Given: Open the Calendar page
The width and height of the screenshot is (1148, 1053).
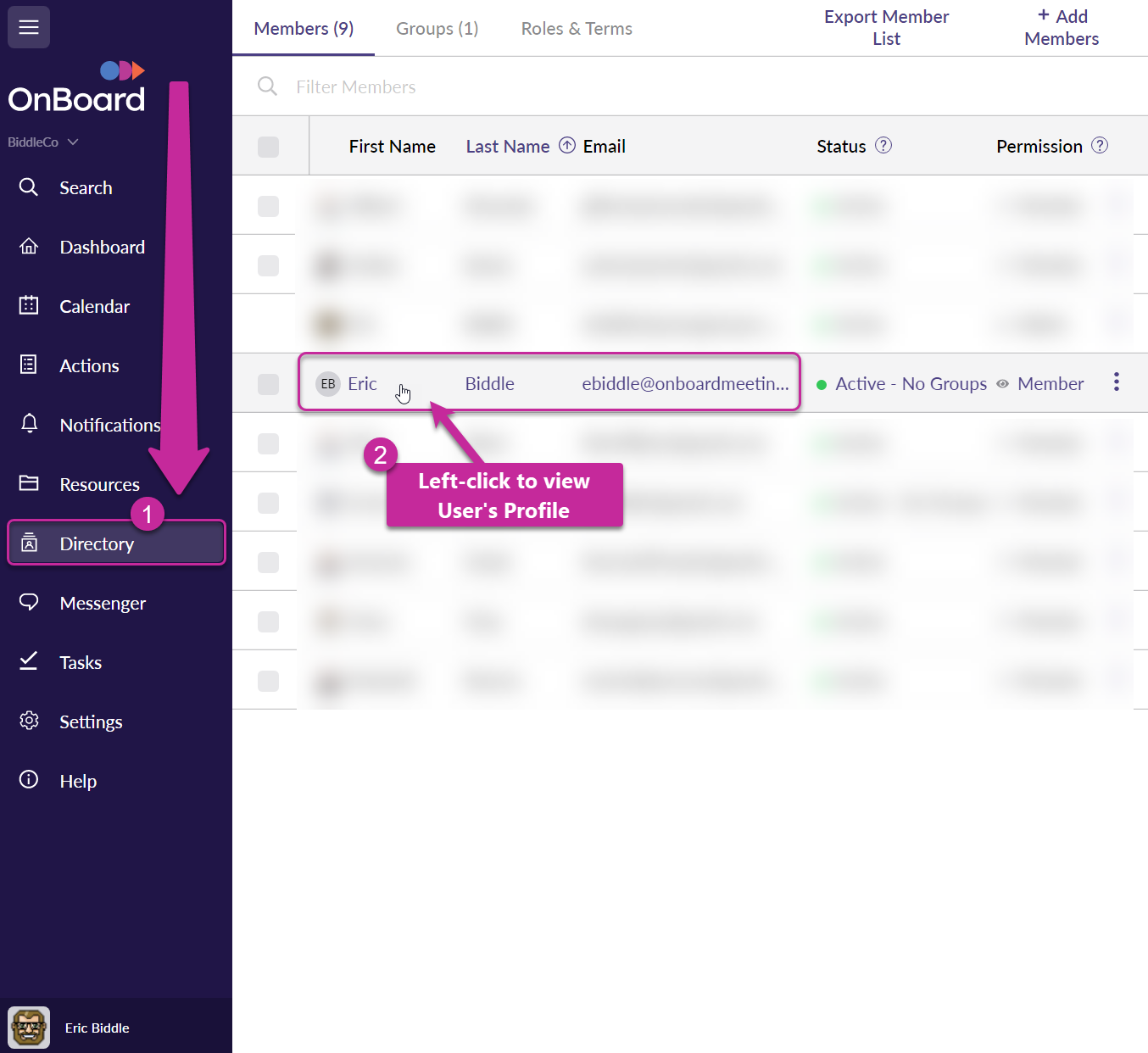Looking at the screenshot, I should click(x=94, y=306).
